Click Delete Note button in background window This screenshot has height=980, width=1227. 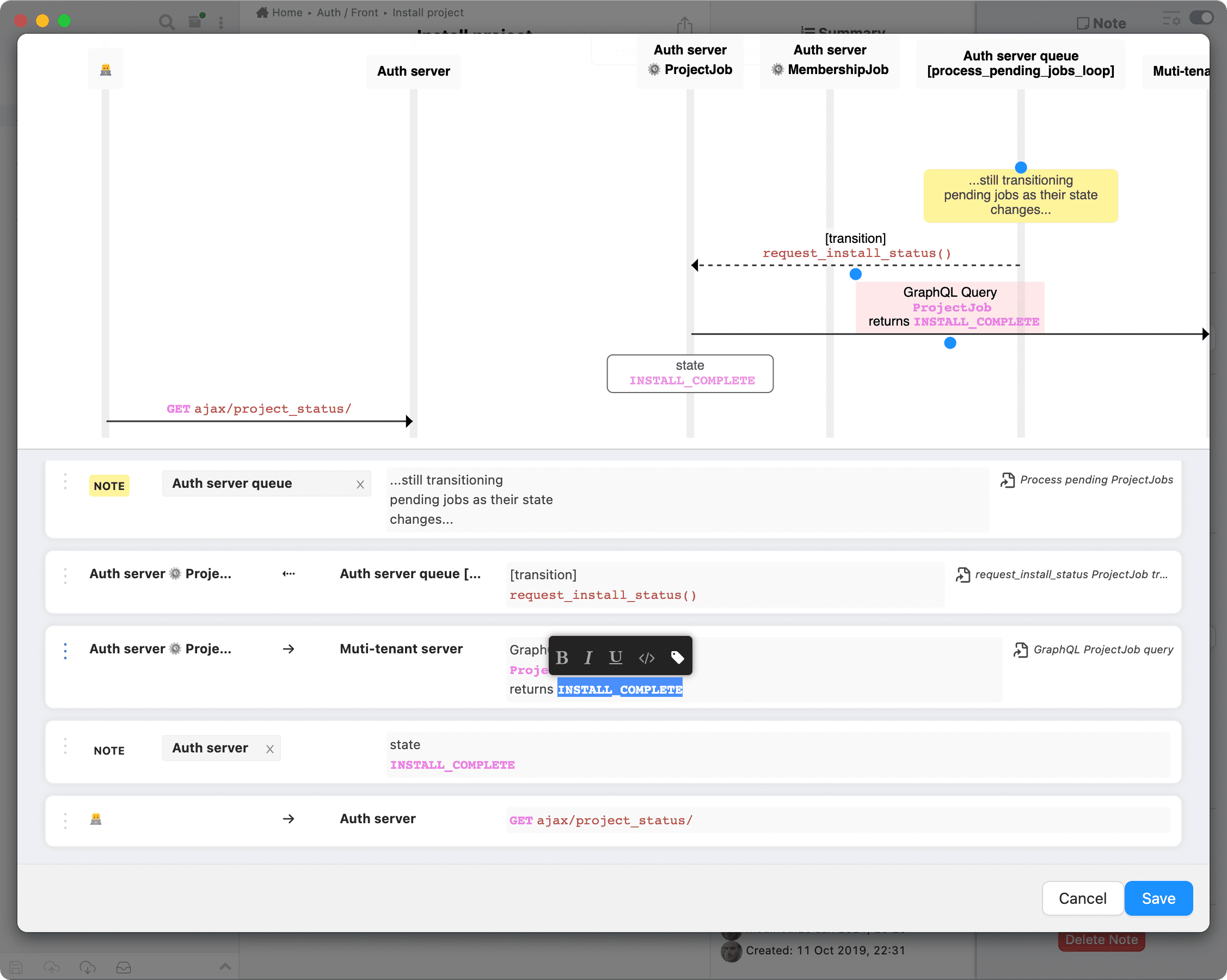click(x=1101, y=940)
